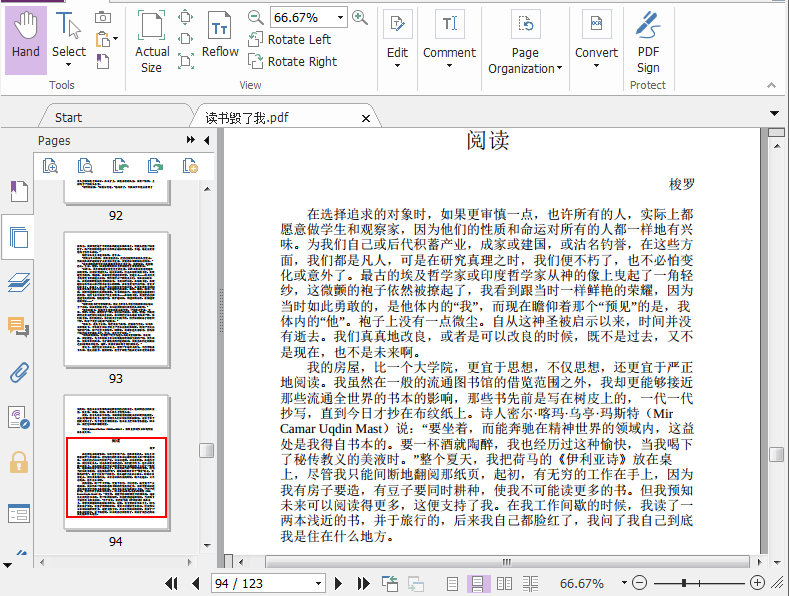Click the SnapShot camera icon

click(x=103, y=17)
